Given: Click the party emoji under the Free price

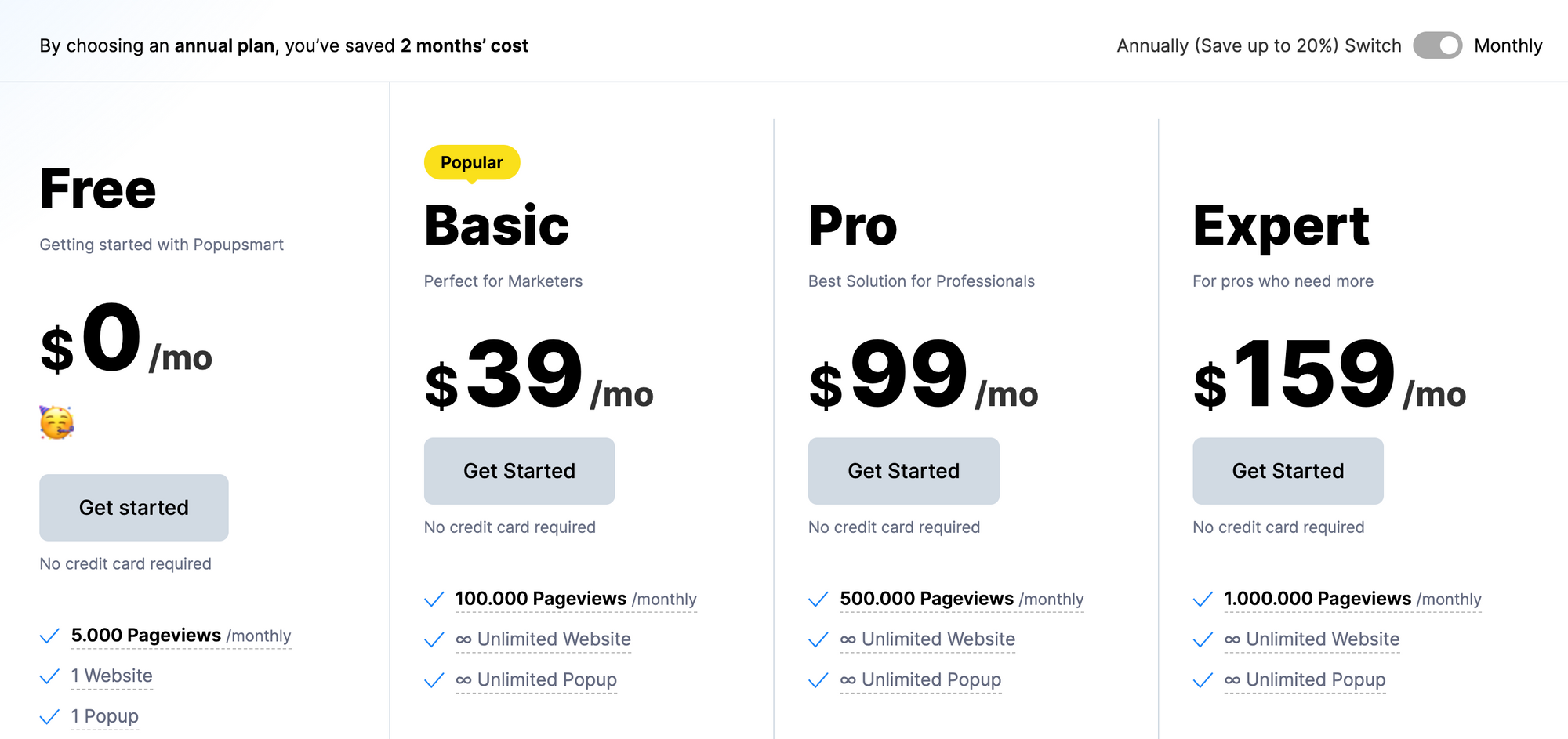Looking at the screenshot, I should click(x=58, y=422).
